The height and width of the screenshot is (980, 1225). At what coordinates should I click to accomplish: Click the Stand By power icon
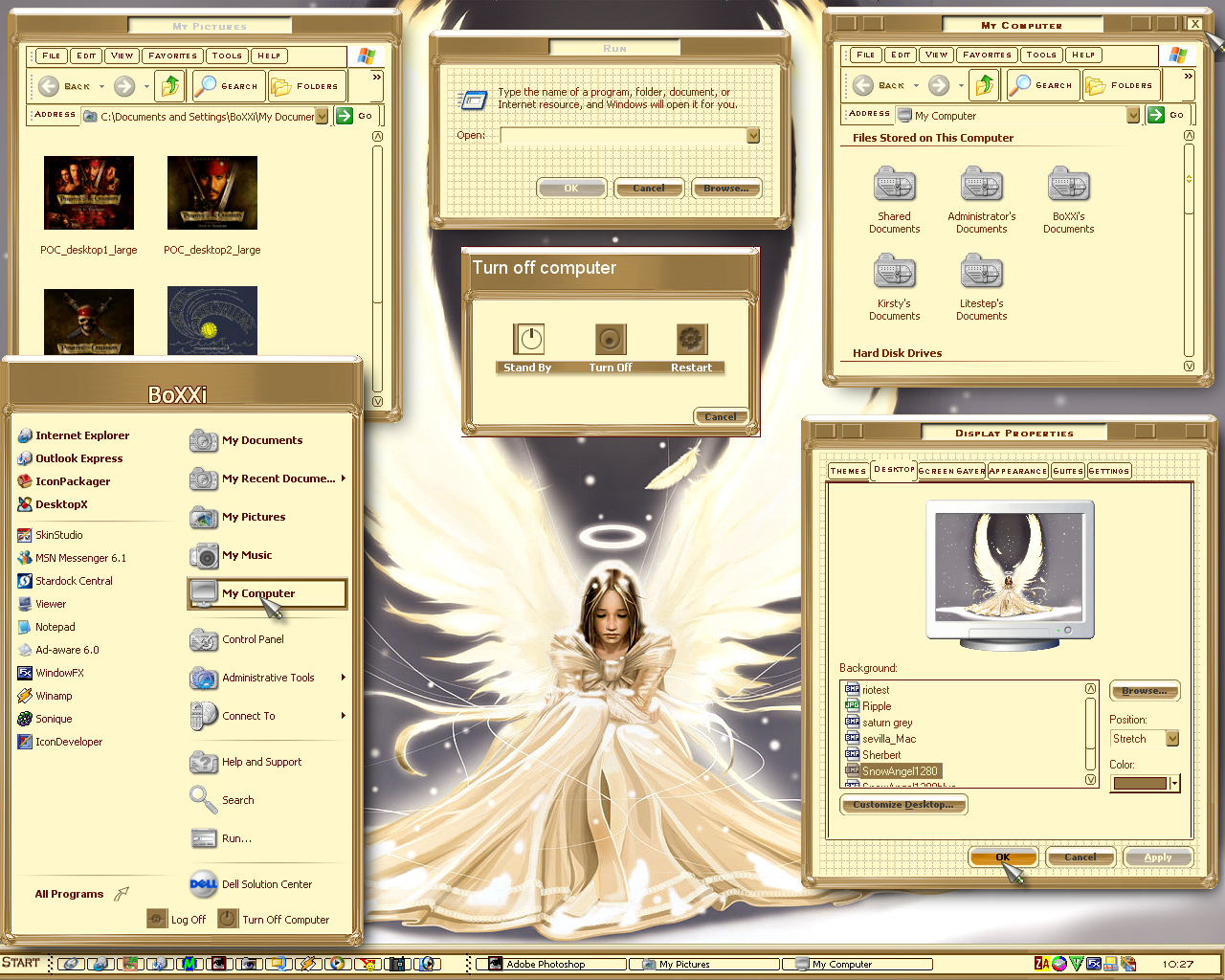pos(529,339)
